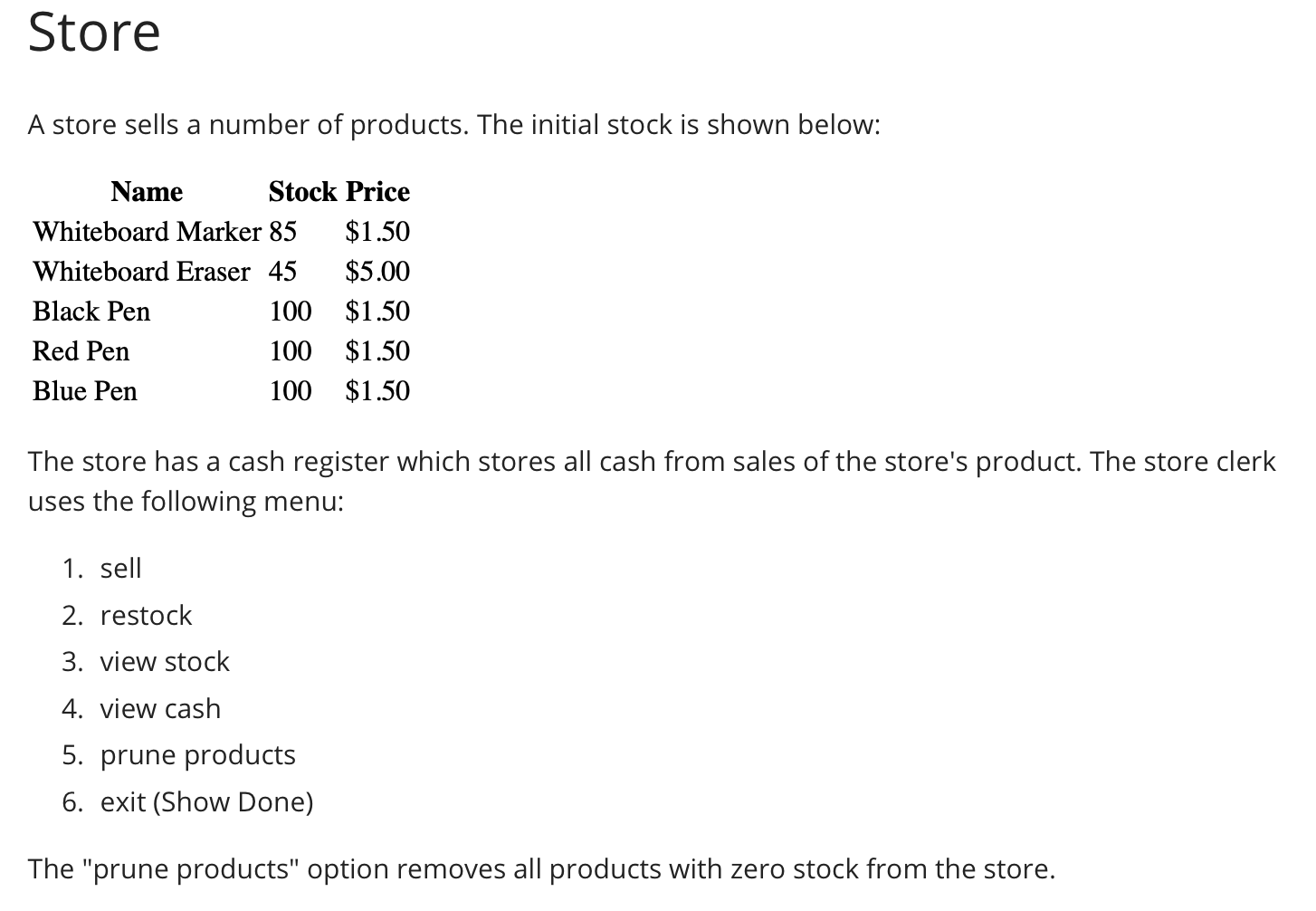Click the Black Pen table entry
The width and height of the screenshot is (1316, 911).
pos(91,312)
